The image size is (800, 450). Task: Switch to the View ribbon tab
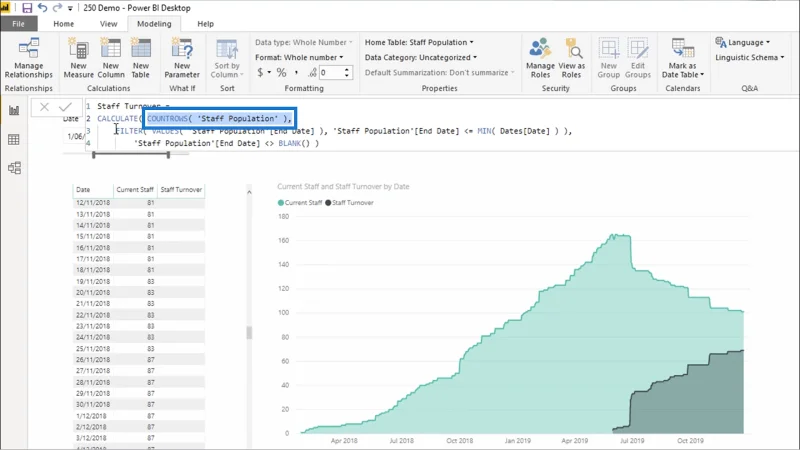coord(108,24)
